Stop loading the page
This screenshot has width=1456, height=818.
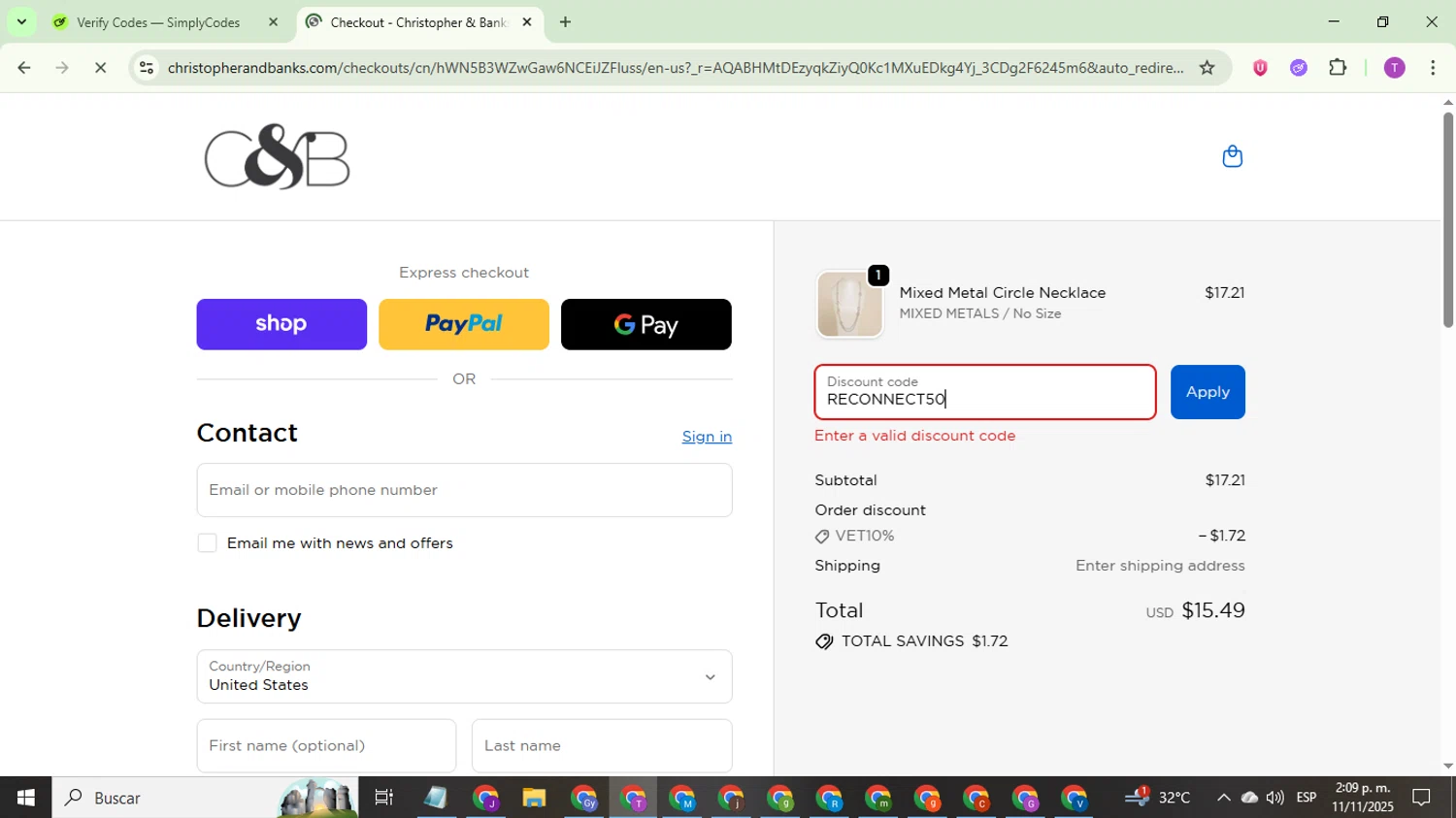pos(100,68)
